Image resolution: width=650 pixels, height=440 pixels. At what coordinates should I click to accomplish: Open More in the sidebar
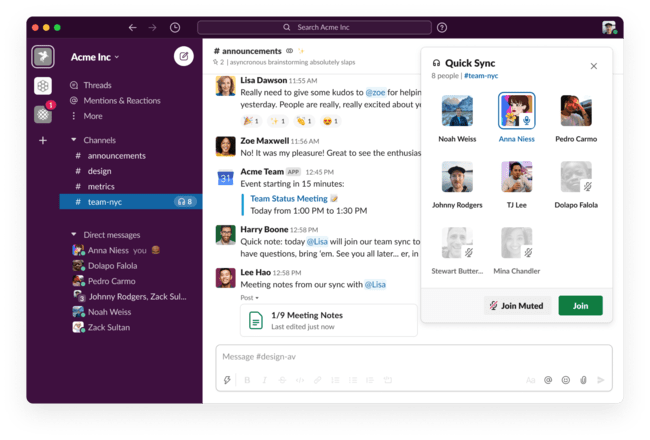87,116
